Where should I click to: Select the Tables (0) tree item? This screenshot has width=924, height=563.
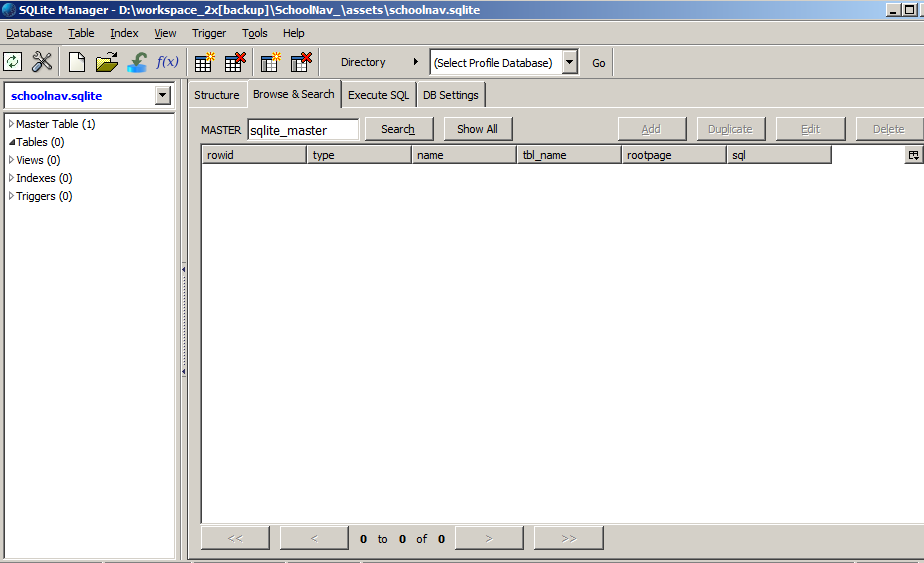coord(40,142)
